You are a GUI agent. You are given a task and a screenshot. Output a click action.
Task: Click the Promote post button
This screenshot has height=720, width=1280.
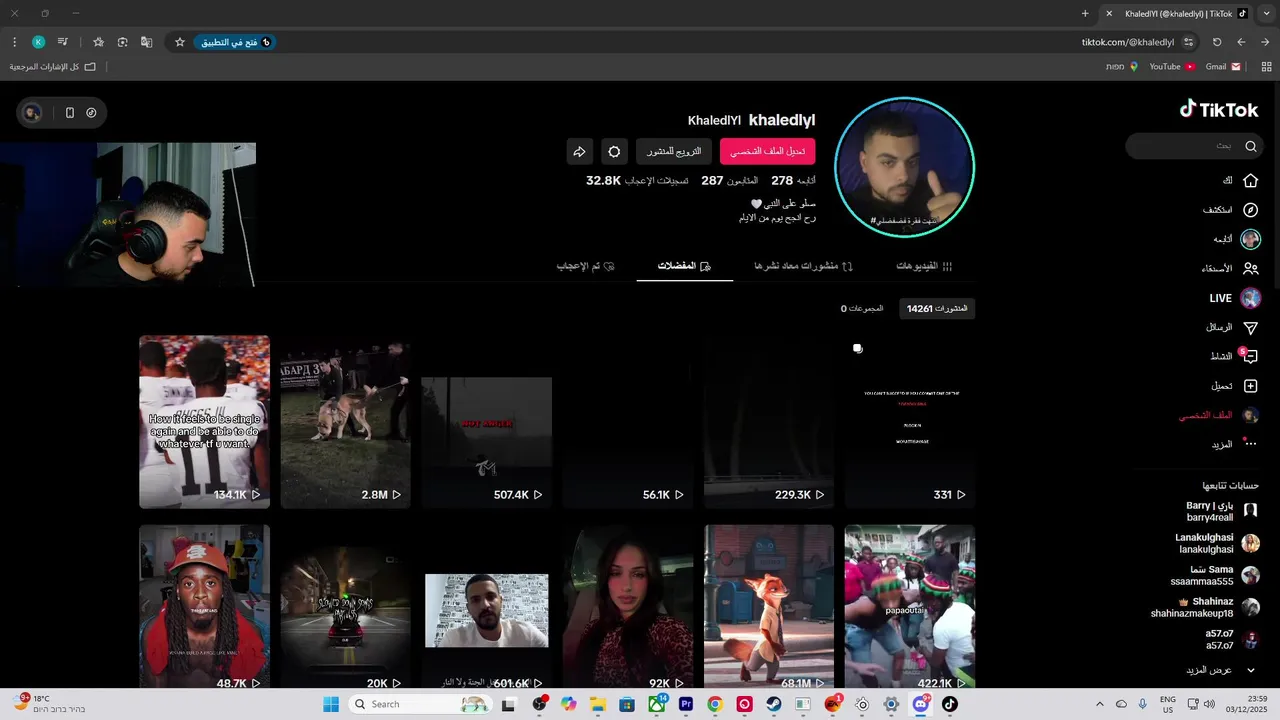click(x=674, y=152)
